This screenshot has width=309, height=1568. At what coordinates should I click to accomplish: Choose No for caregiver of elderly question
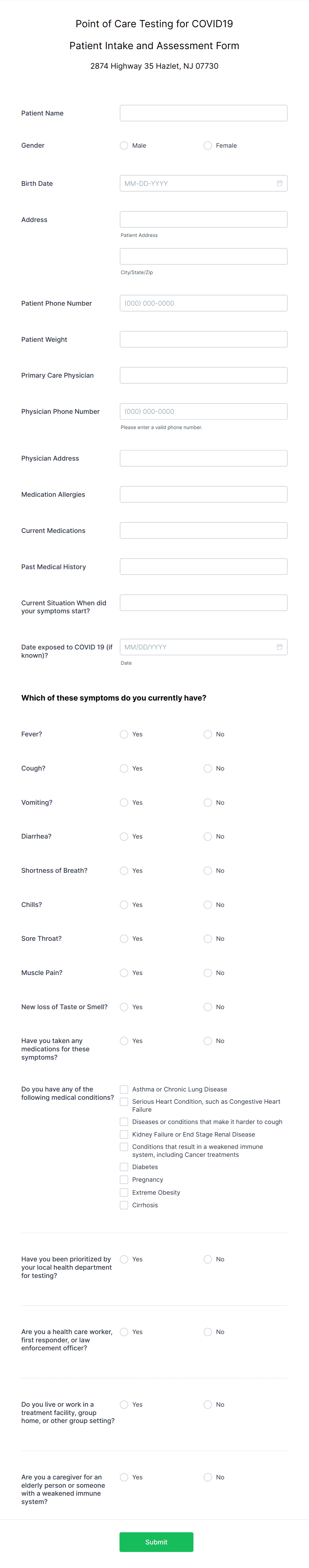pos(208,1477)
